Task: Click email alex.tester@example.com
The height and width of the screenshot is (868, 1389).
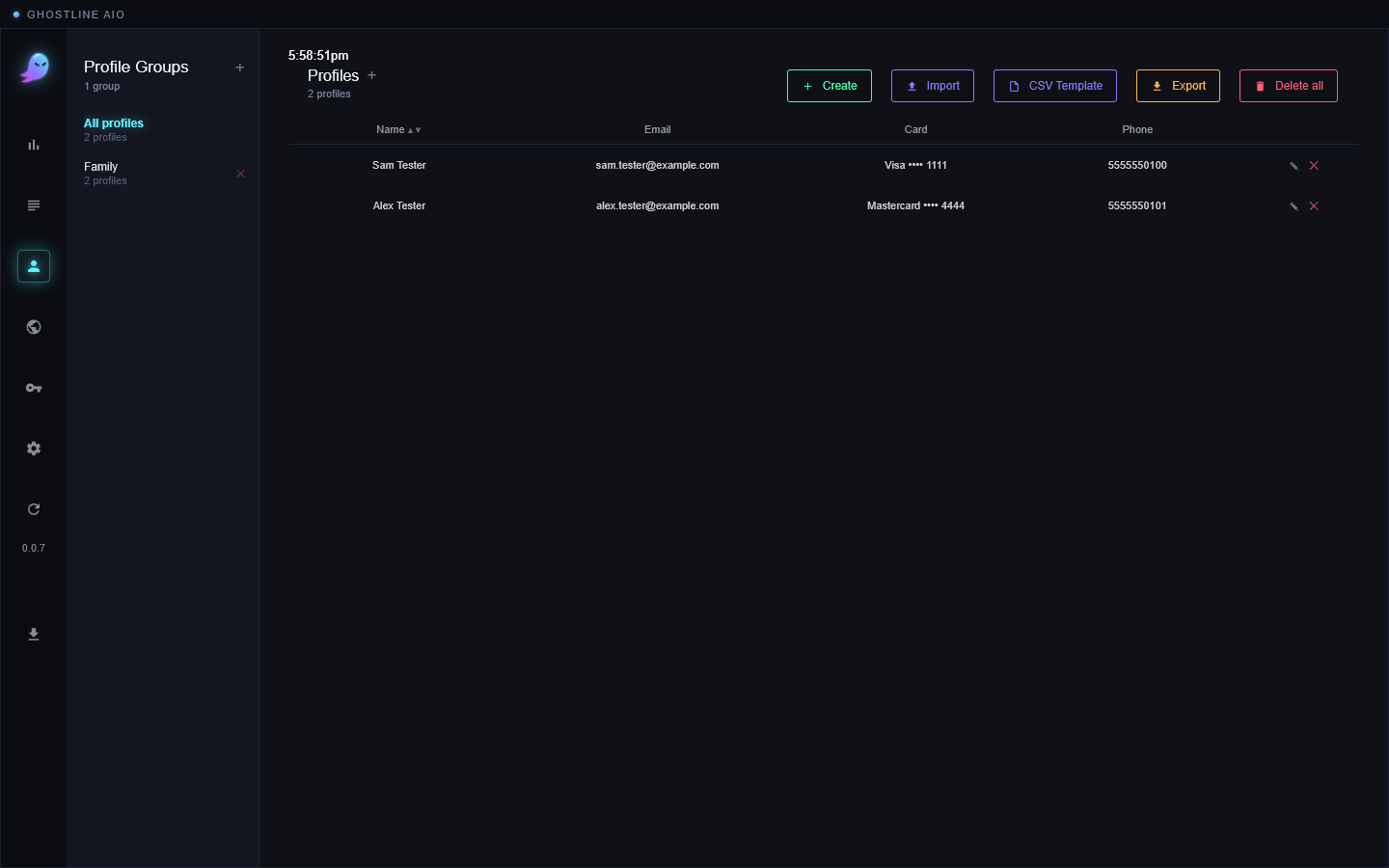Action: (658, 205)
